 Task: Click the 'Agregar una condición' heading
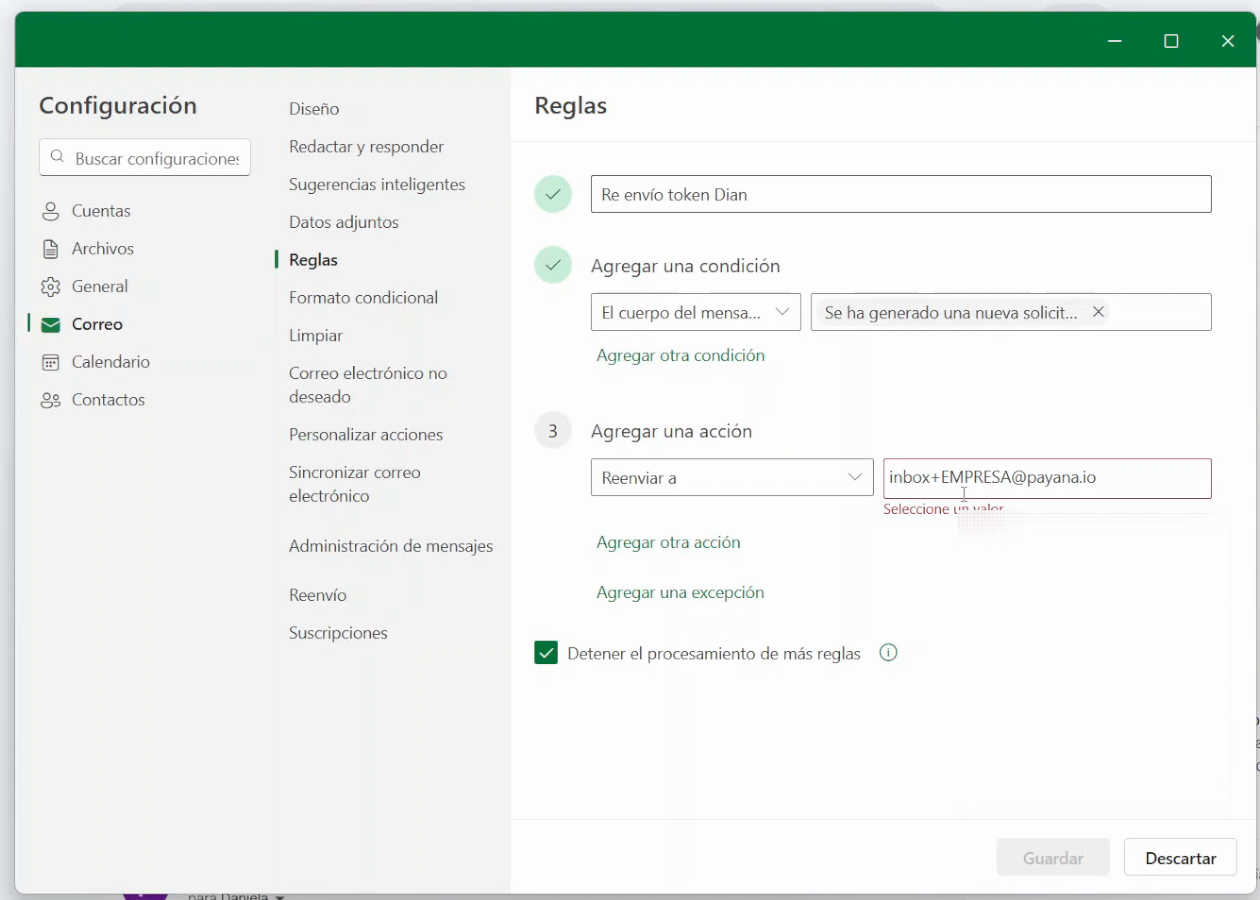coord(685,267)
